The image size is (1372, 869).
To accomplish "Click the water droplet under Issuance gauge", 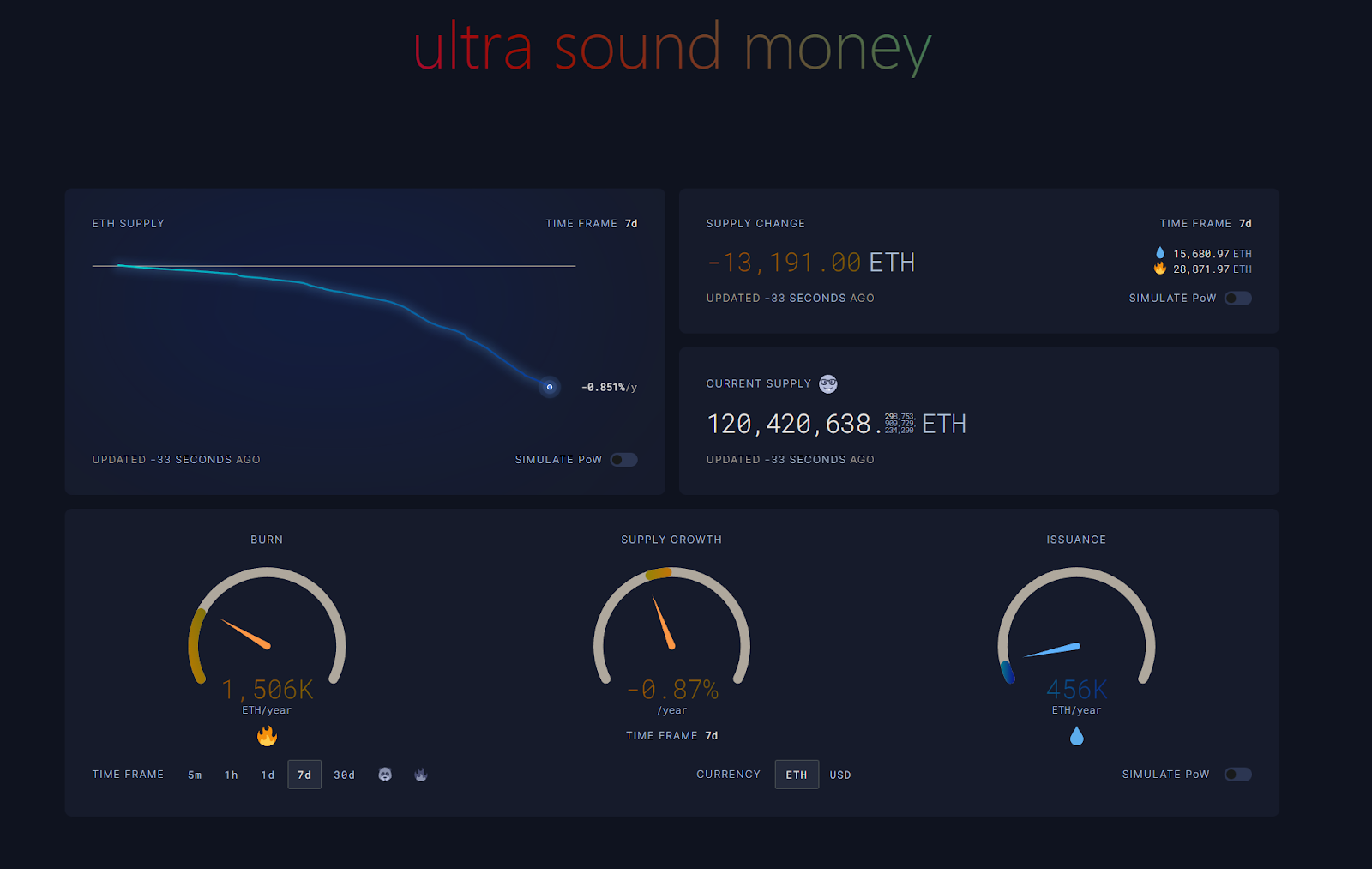I will (1076, 736).
